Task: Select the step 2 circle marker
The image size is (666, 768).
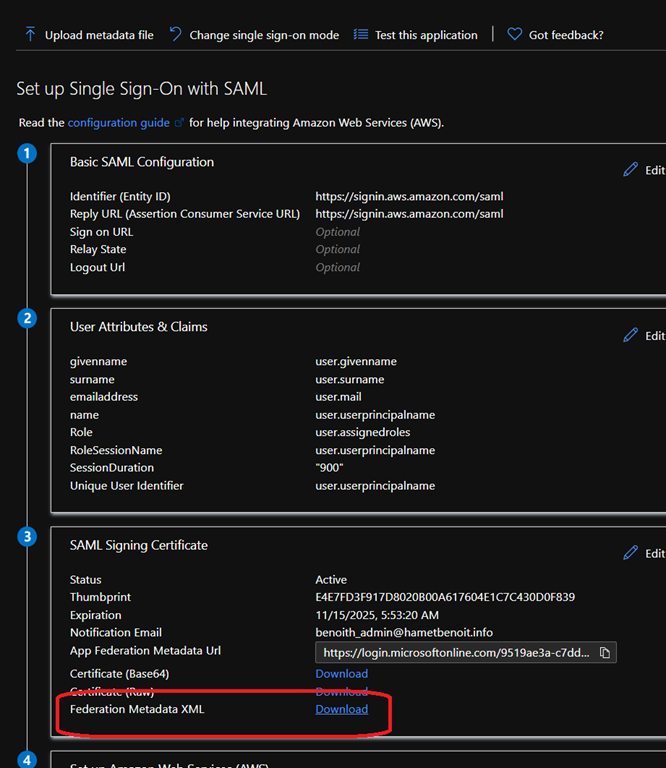Action: click(27, 319)
